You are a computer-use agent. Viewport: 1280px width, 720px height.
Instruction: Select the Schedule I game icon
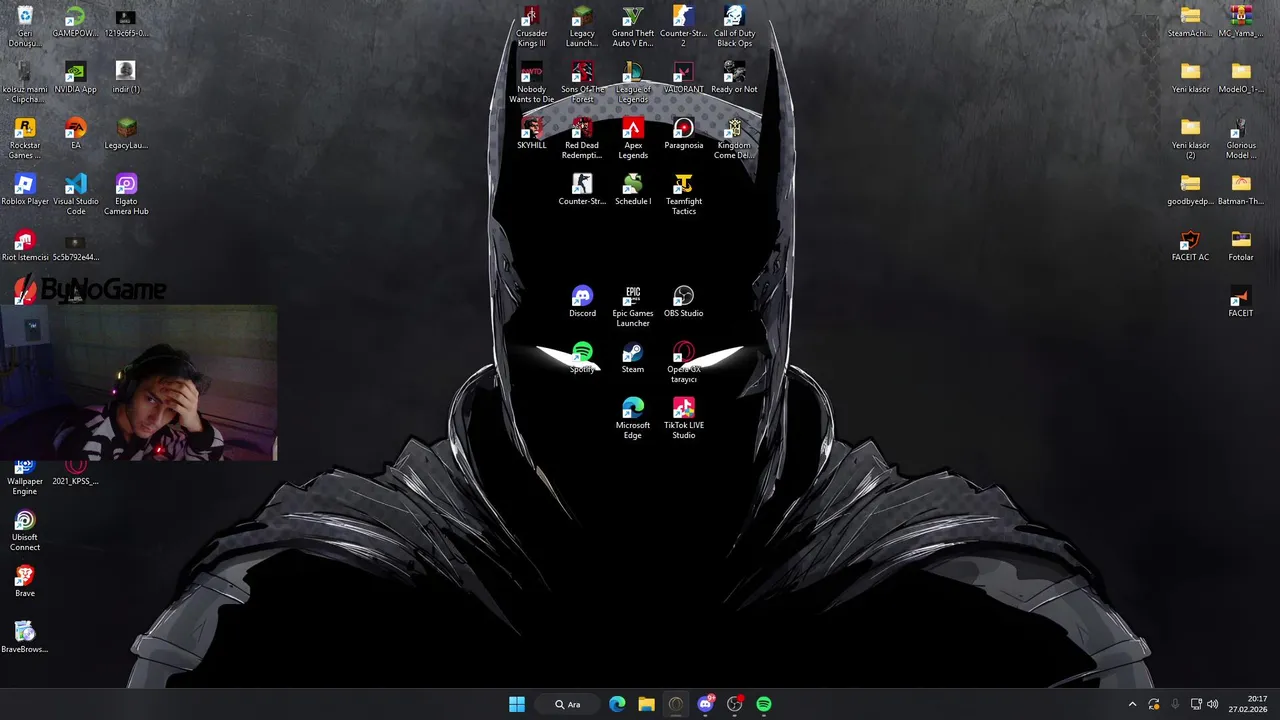633,189
